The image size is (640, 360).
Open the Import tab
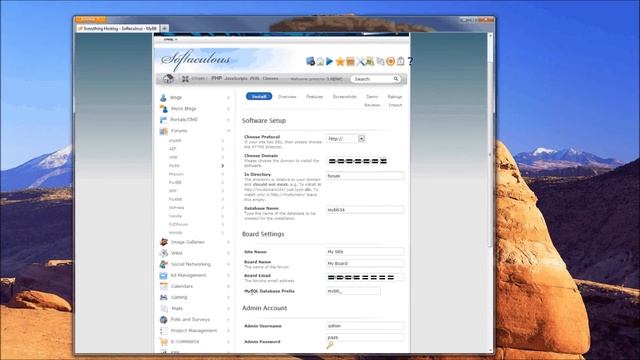[395, 105]
